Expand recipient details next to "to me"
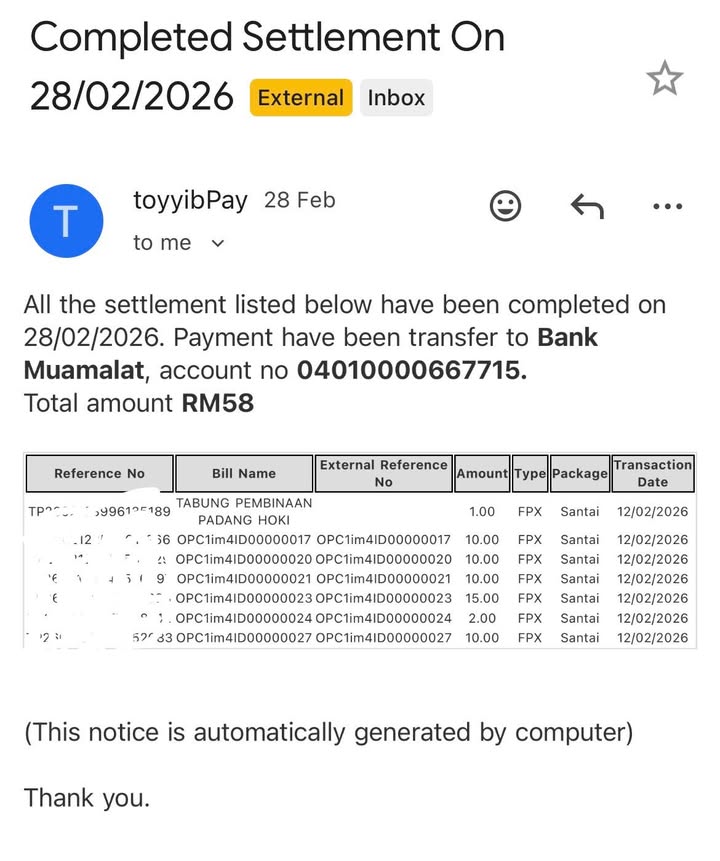This screenshot has height=861, width=720. [x=219, y=243]
